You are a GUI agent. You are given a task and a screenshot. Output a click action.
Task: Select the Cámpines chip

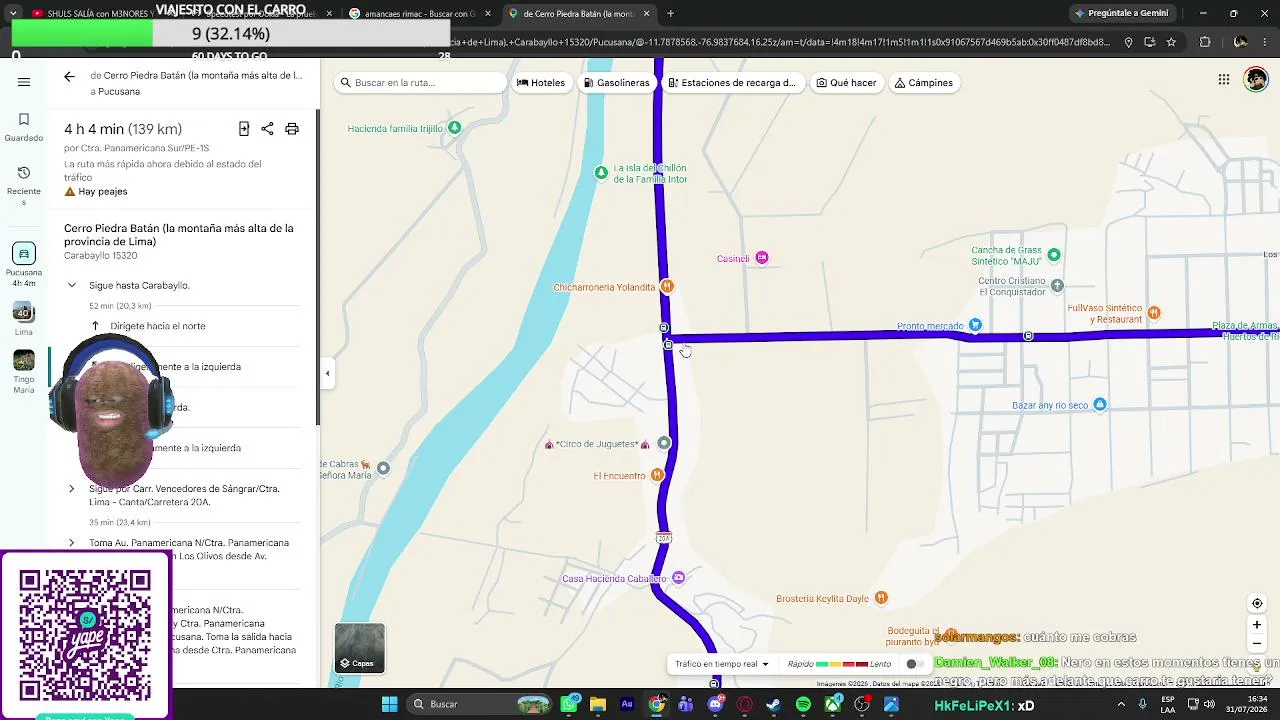(924, 83)
